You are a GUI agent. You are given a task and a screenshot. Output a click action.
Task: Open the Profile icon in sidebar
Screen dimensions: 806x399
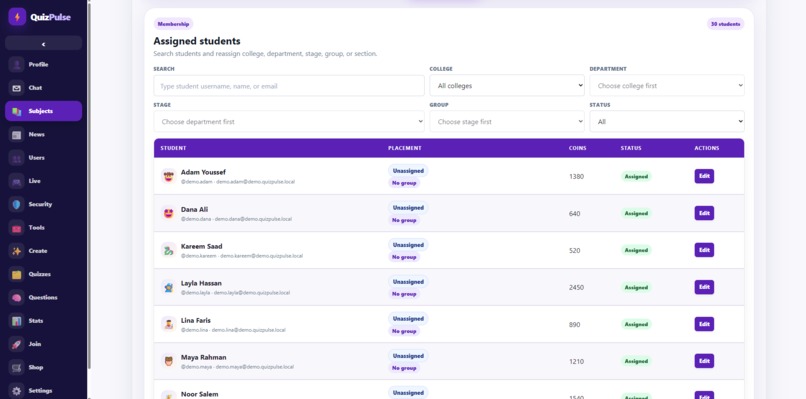click(16, 64)
